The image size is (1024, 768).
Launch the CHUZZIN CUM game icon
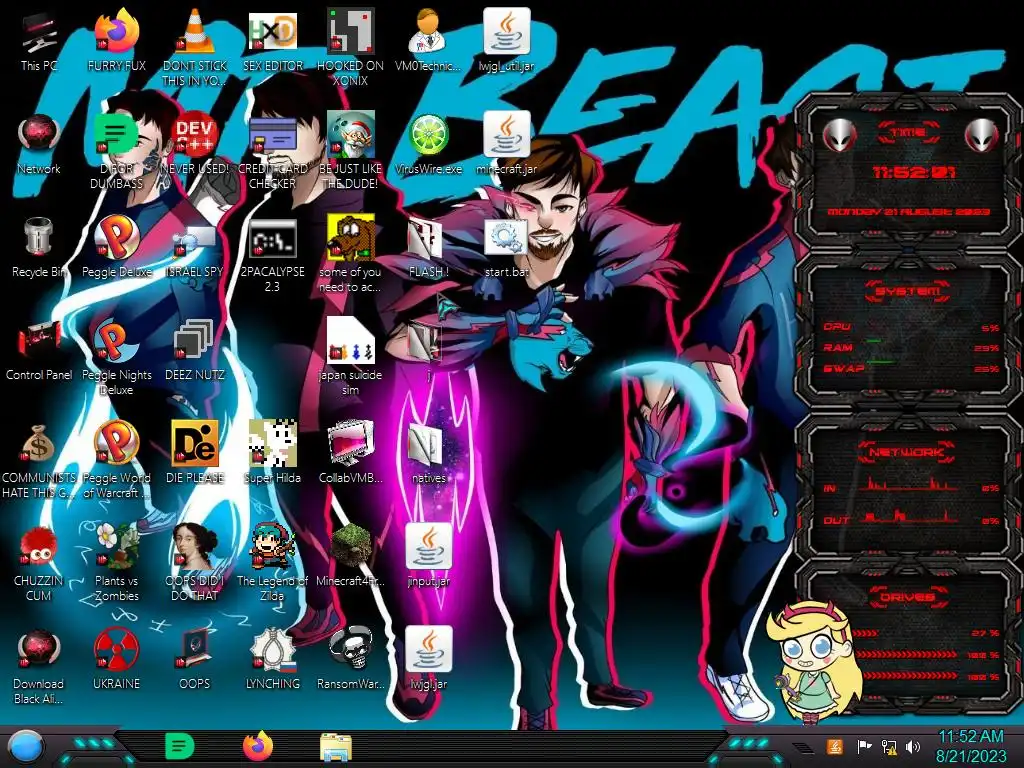click(39, 547)
